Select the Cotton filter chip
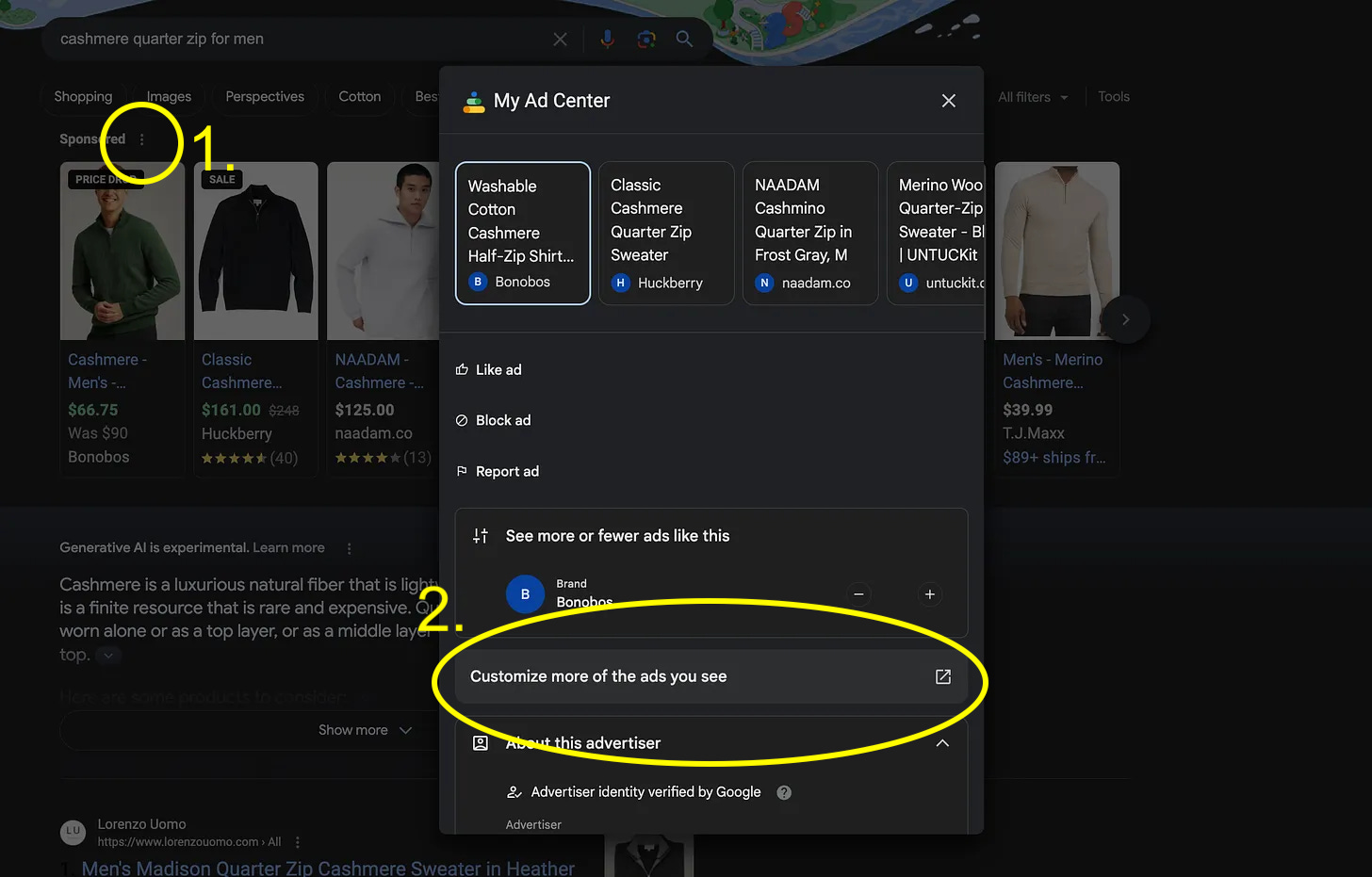Screen dimensions: 1372x877 click(x=360, y=96)
